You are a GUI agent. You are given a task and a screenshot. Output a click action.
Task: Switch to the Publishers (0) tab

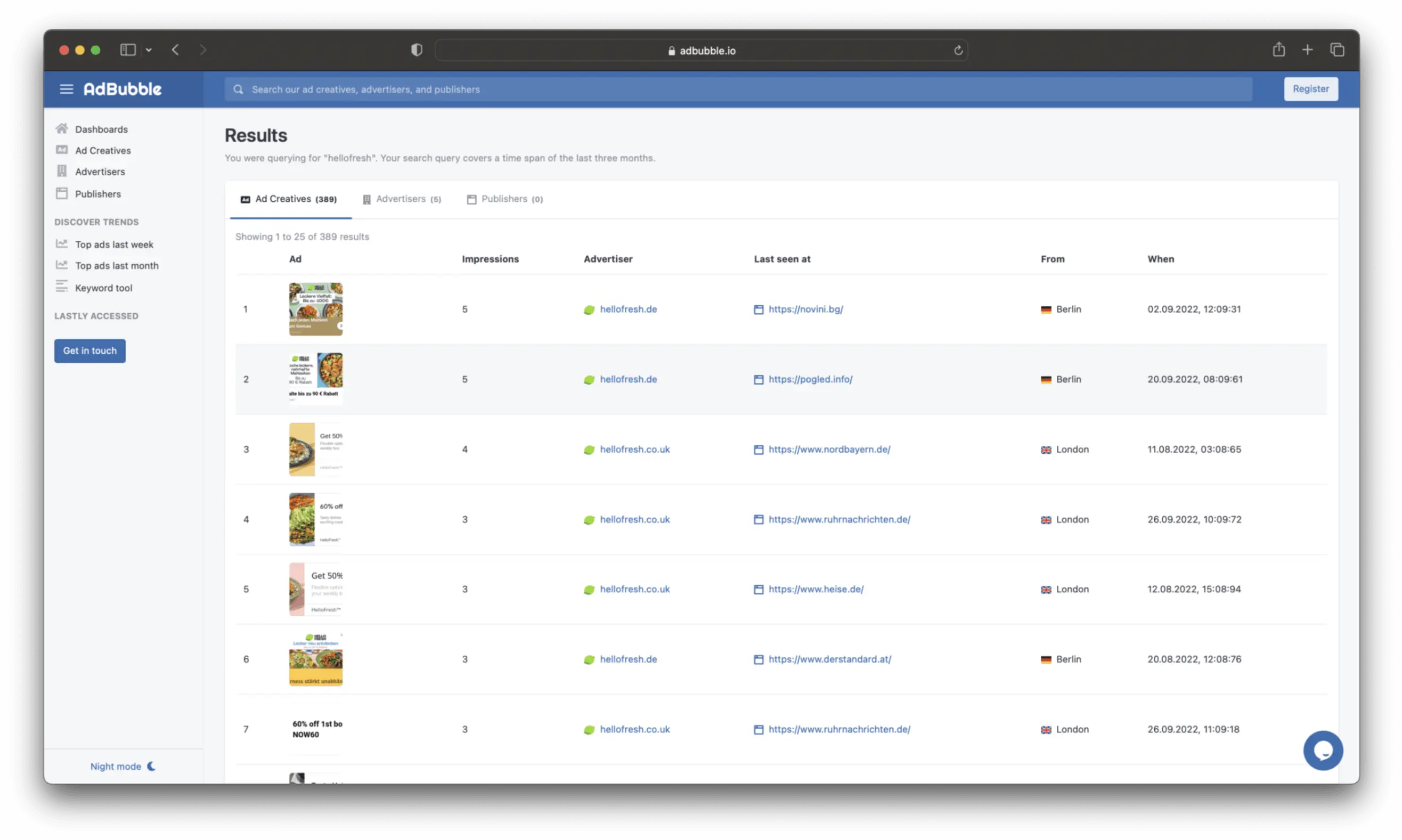(x=504, y=199)
